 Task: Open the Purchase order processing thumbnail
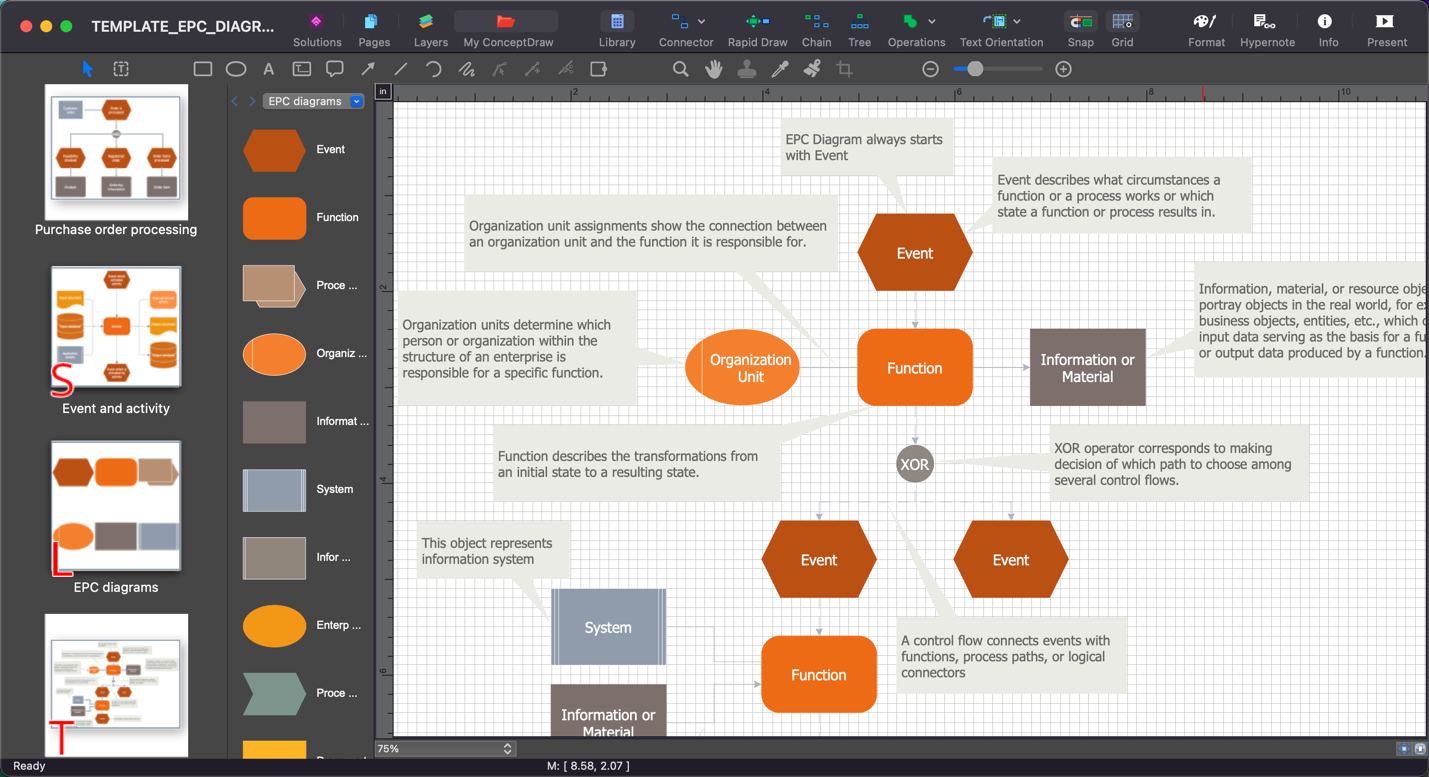[116, 152]
